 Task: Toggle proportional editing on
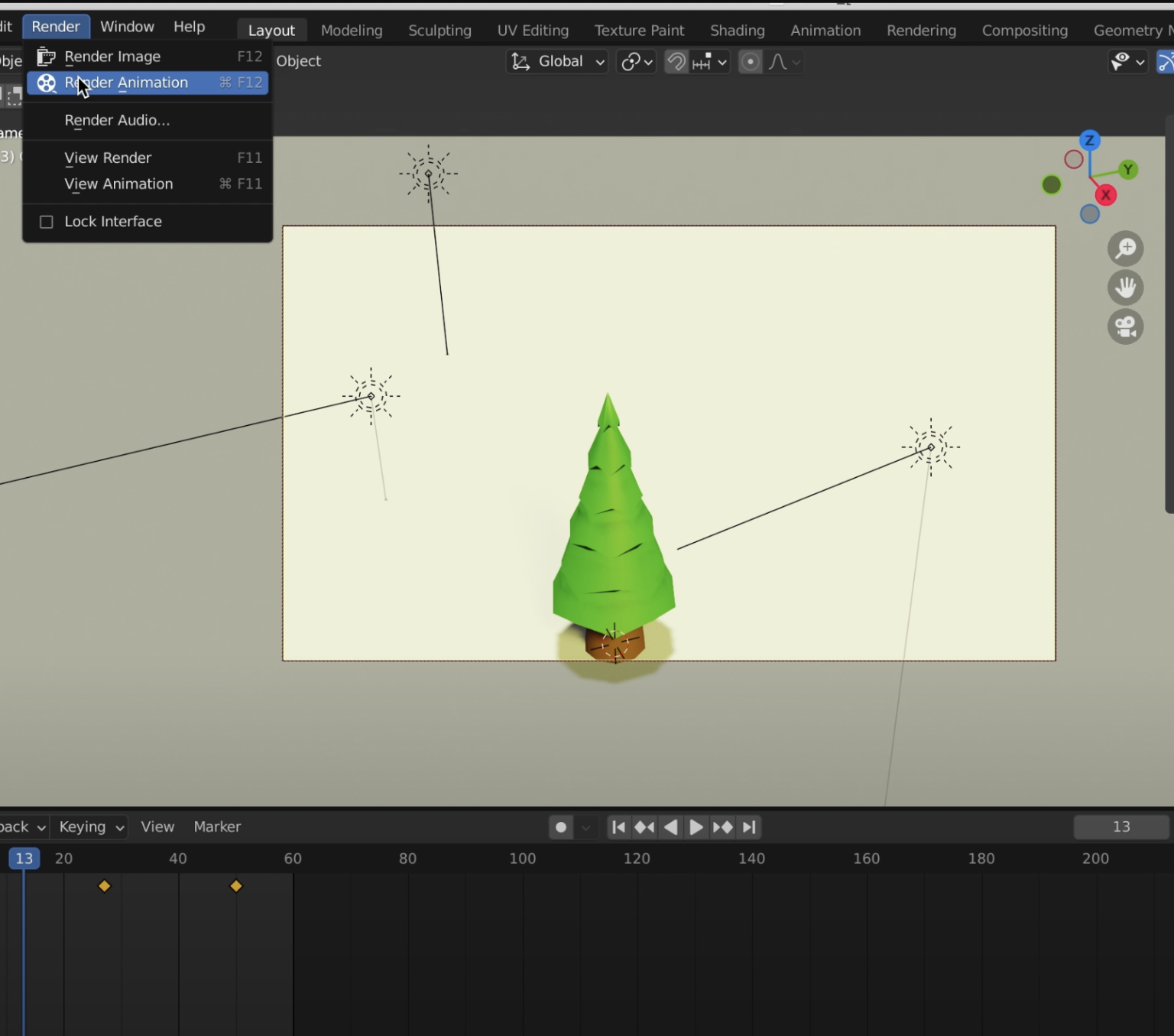(750, 62)
